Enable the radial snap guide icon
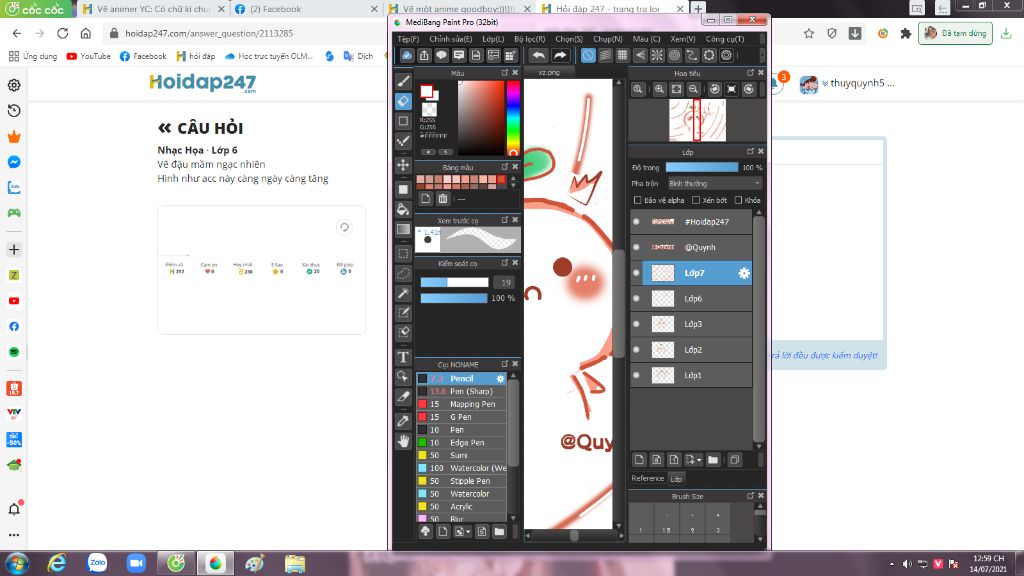This screenshot has height=576, width=1024. click(x=657, y=56)
